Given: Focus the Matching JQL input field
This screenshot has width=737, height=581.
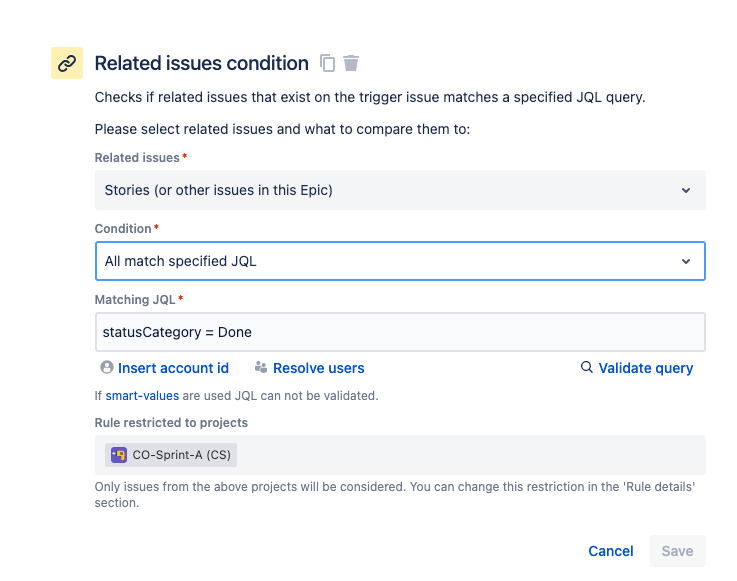Looking at the screenshot, I should pyautogui.click(x=400, y=332).
